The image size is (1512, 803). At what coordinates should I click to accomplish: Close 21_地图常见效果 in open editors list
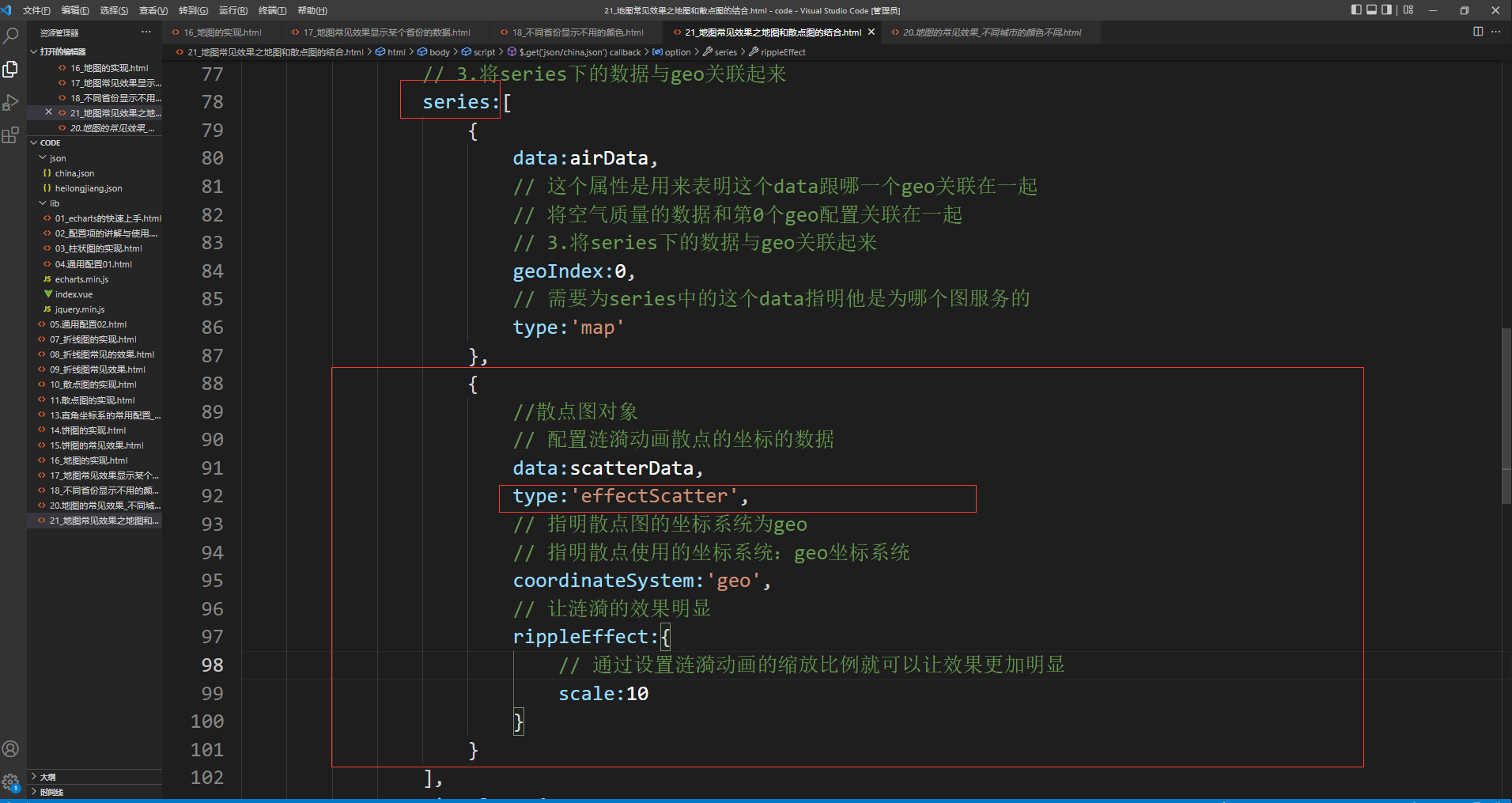tap(48, 112)
